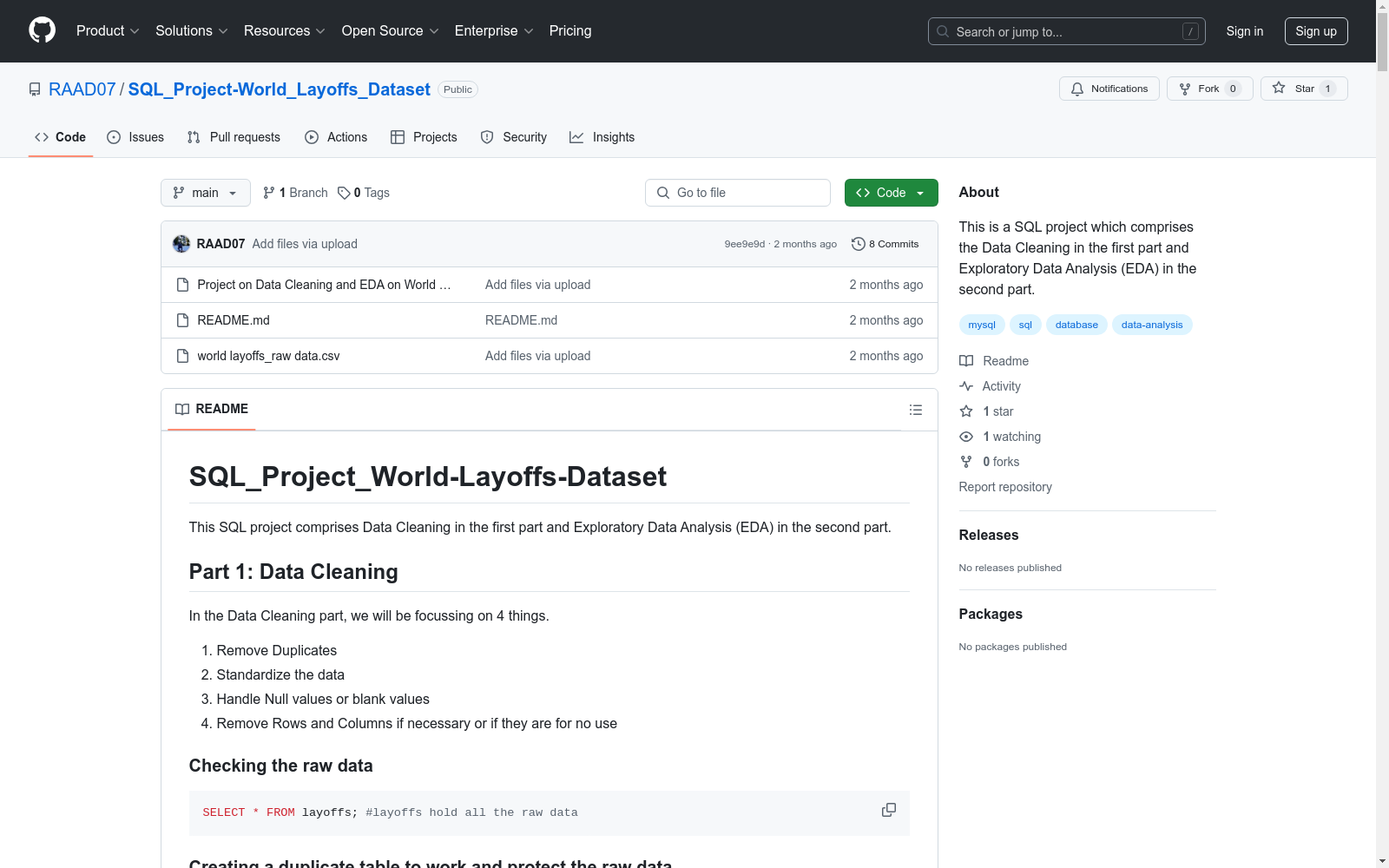Select the README tab header

(212, 409)
